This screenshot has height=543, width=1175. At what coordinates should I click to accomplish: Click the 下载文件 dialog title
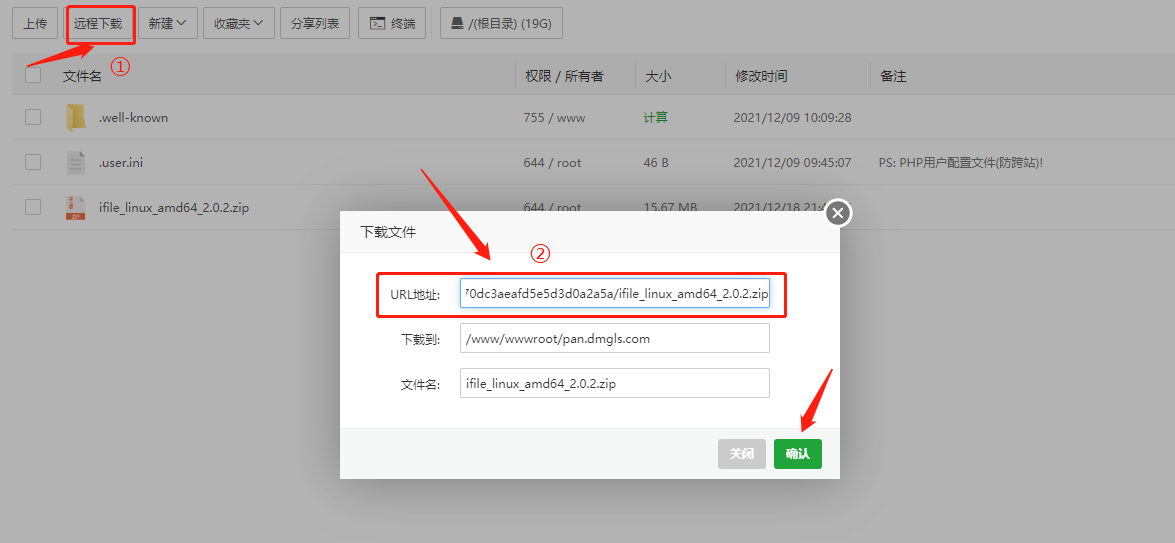pyautogui.click(x=388, y=232)
